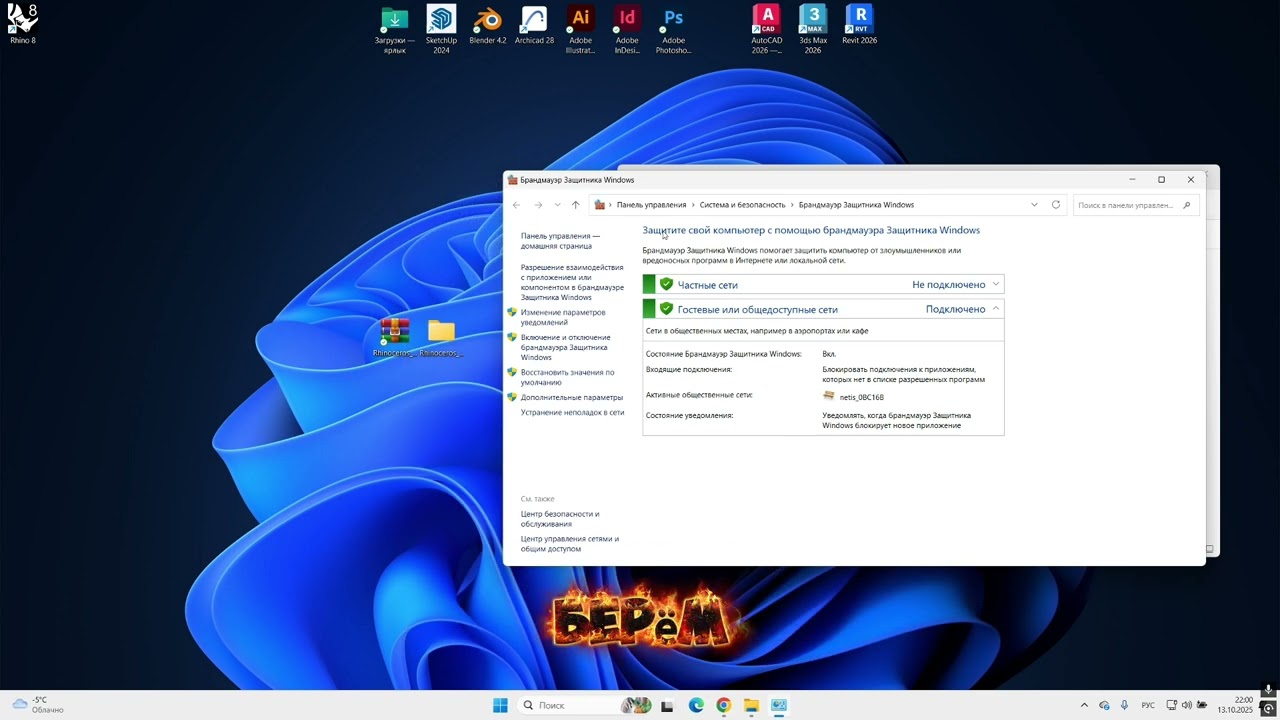Open Microsoft Edge from taskbar
This screenshot has width=1280, height=720.
(x=696, y=705)
